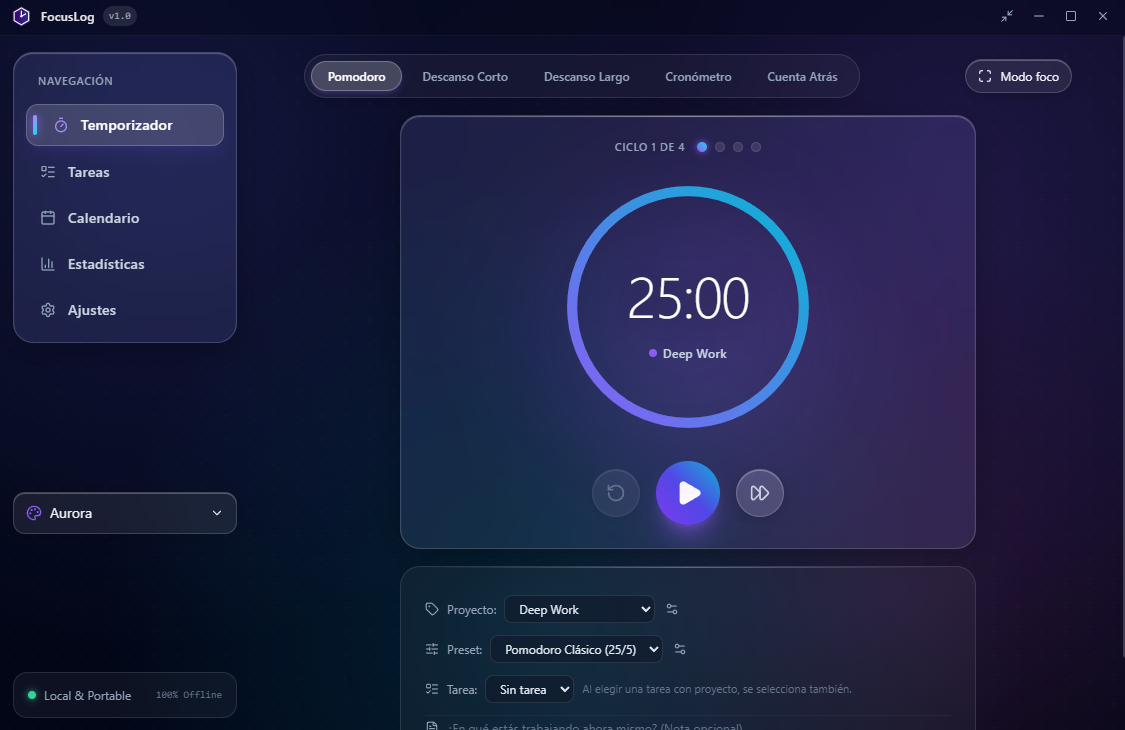The image size is (1125, 730).
Task: Open project settings next to Proyecto
Action: pyautogui.click(x=672, y=609)
